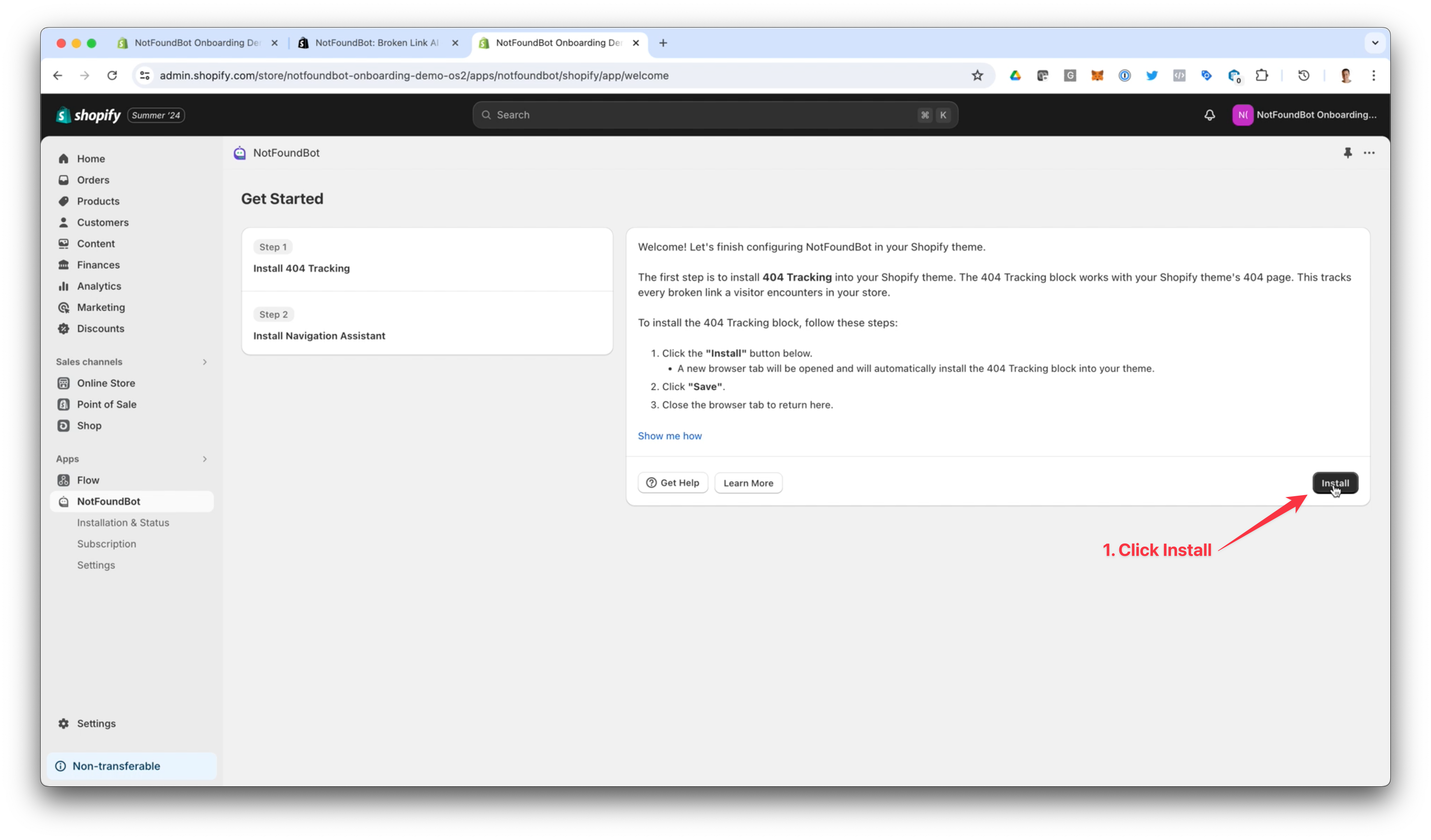Open NotFoundBot page more-actions menu
Screen dimensions: 1431x840
1369,153
